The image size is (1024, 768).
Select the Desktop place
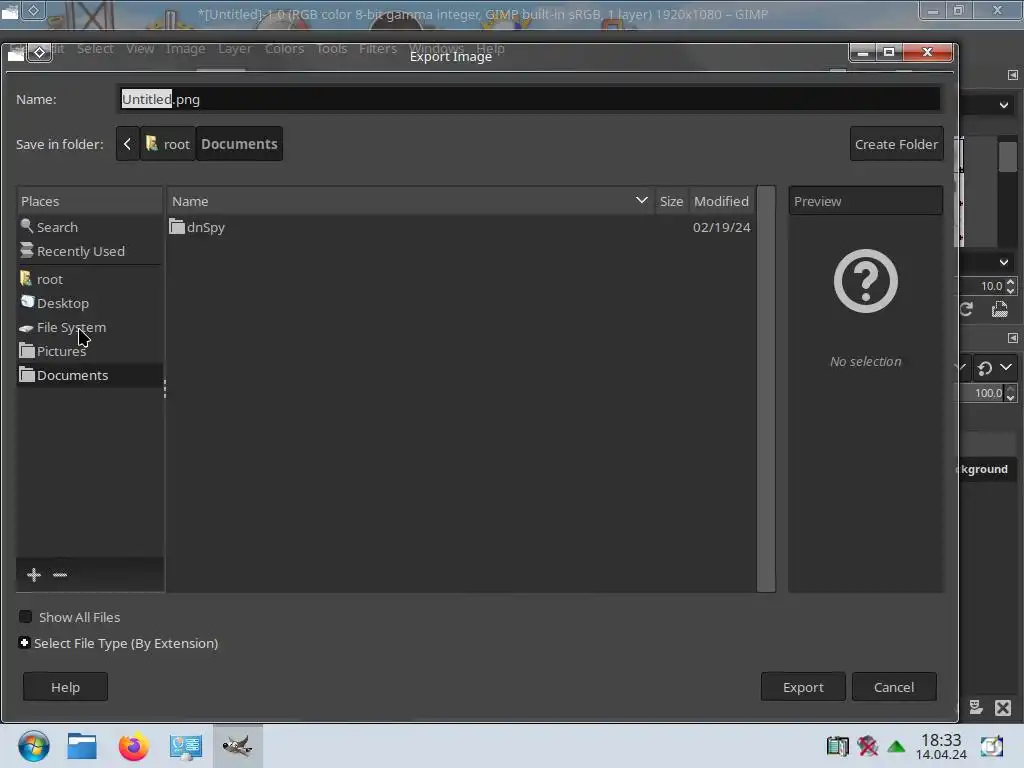tap(63, 303)
